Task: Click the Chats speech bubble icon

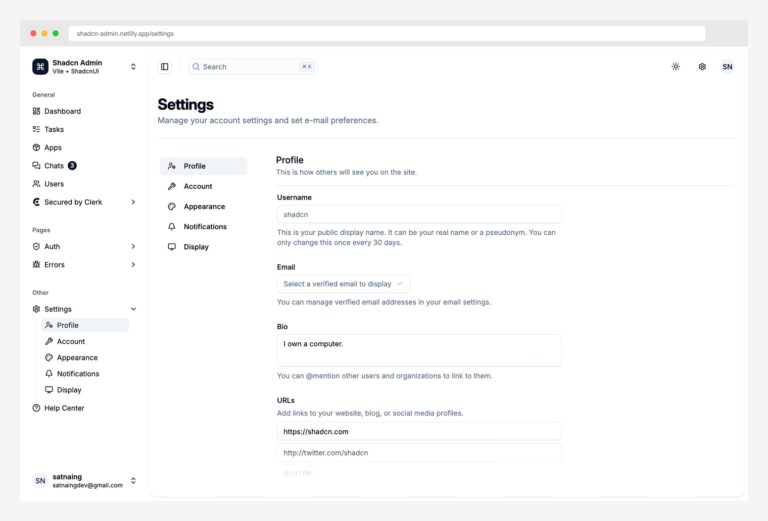Action: tap(36, 166)
